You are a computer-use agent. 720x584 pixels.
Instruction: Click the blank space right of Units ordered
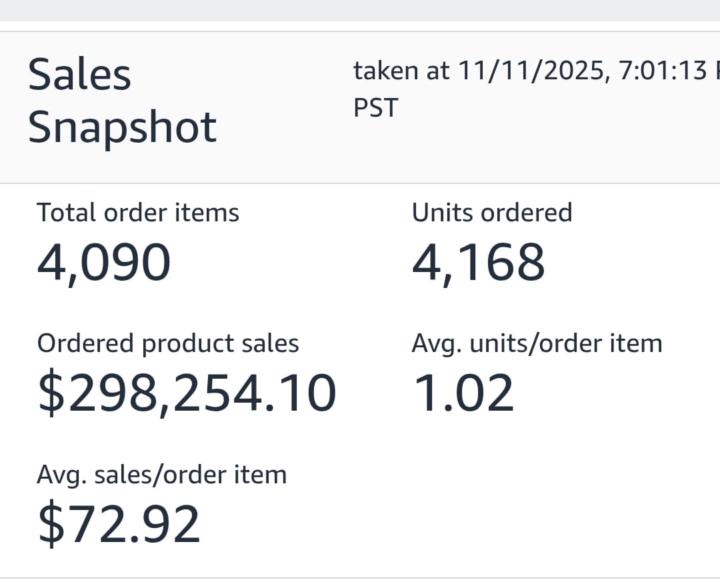pyautogui.click(x=650, y=213)
